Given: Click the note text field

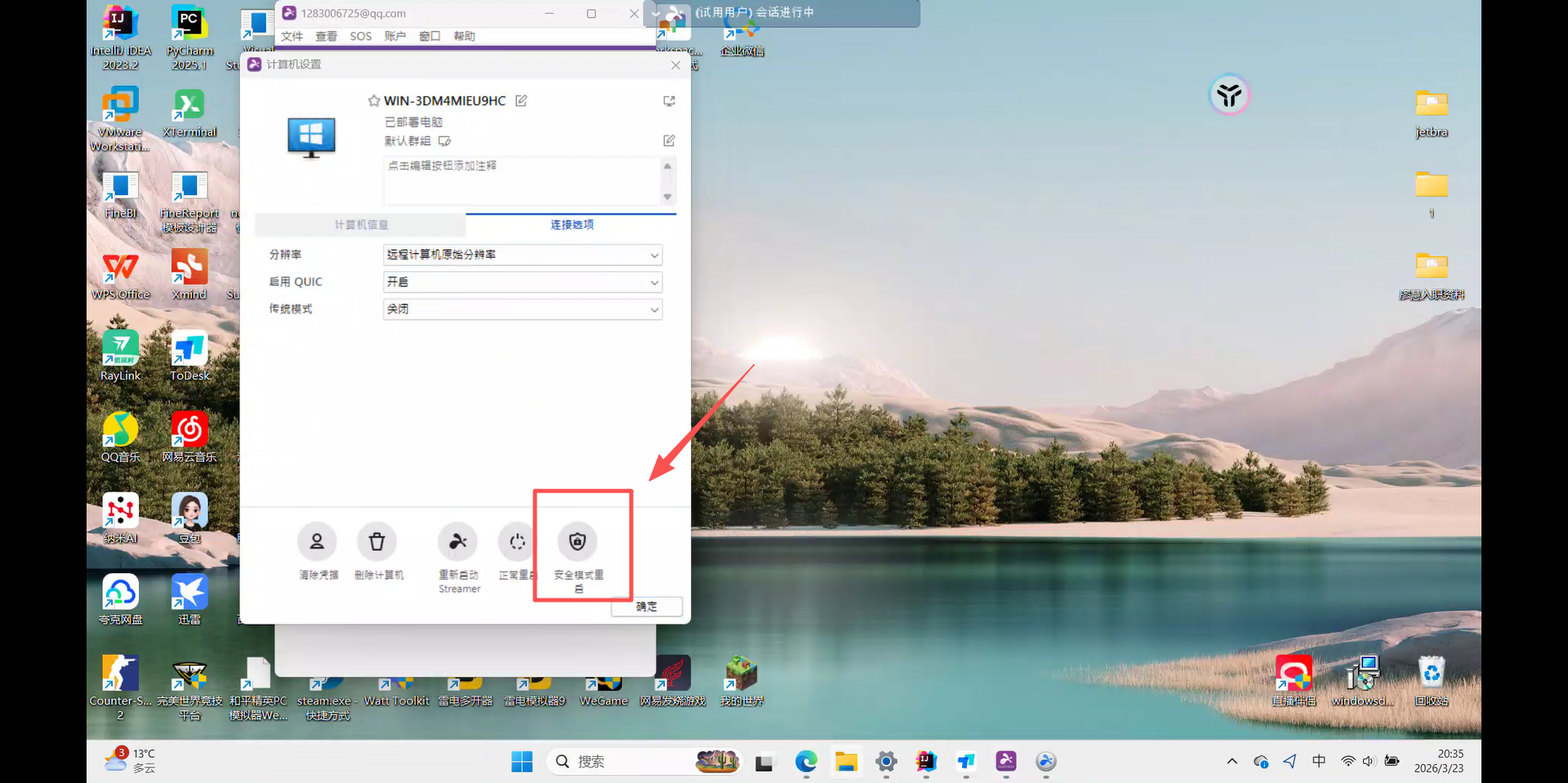Looking at the screenshot, I should click(x=521, y=181).
